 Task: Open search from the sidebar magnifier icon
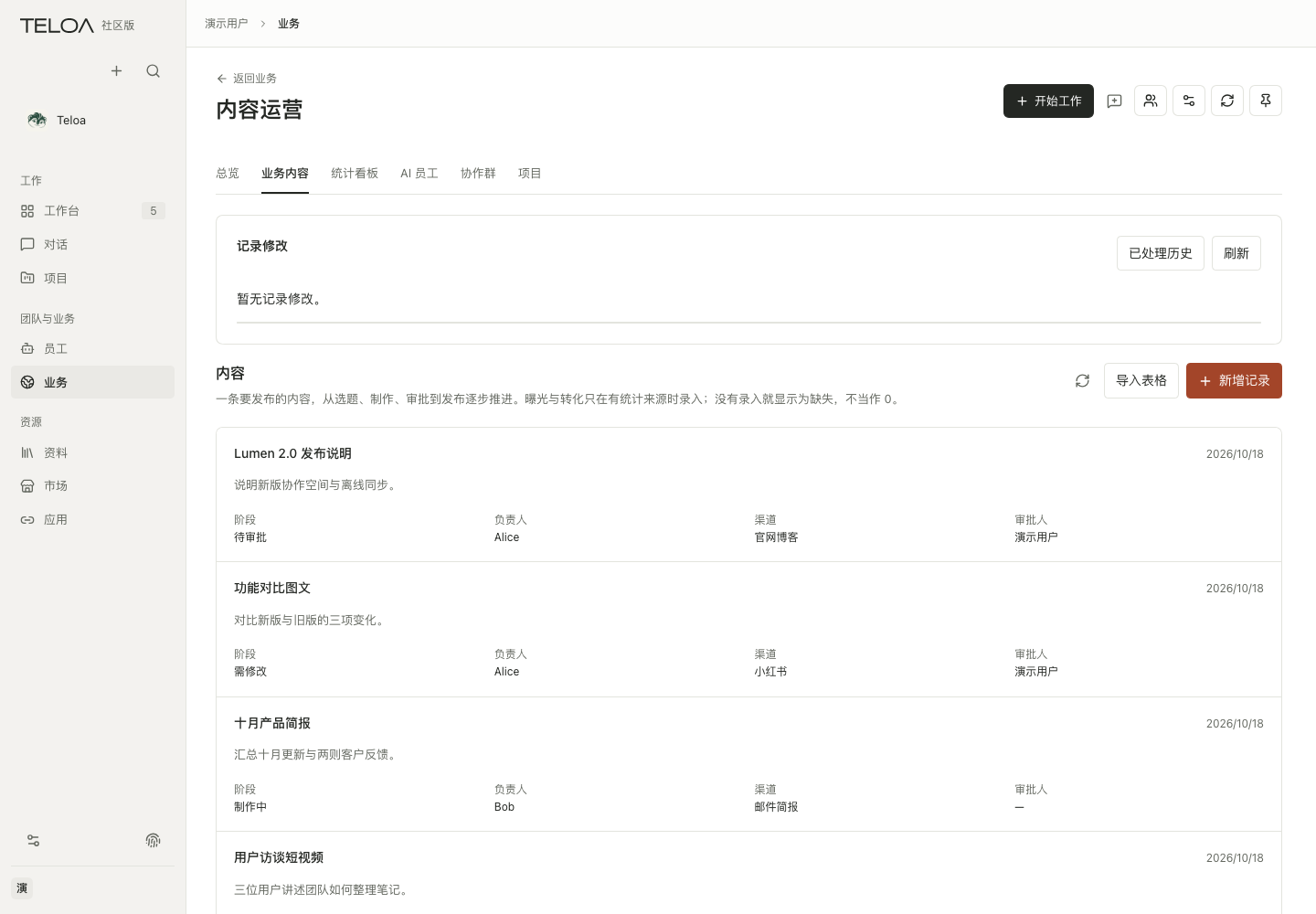[153, 71]
